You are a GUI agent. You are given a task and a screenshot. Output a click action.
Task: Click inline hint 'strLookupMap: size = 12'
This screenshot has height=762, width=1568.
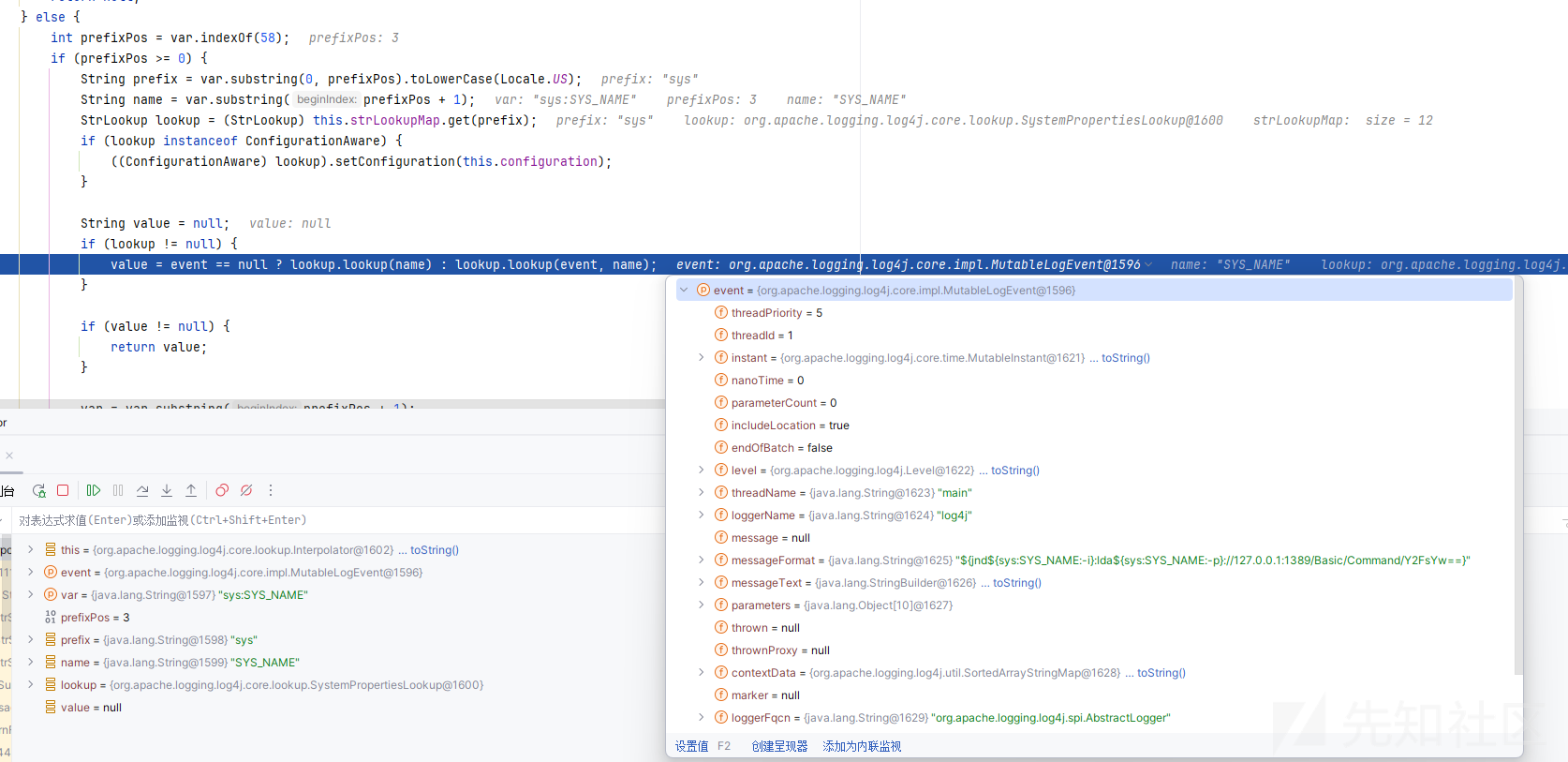(x=1343, y=120)
